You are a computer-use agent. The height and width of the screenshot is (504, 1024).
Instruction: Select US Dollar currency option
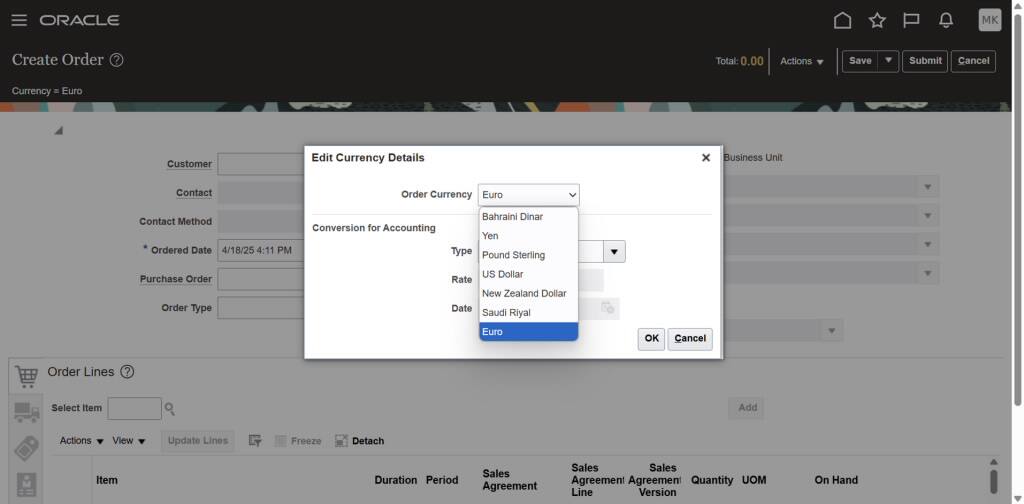point(528,274)
